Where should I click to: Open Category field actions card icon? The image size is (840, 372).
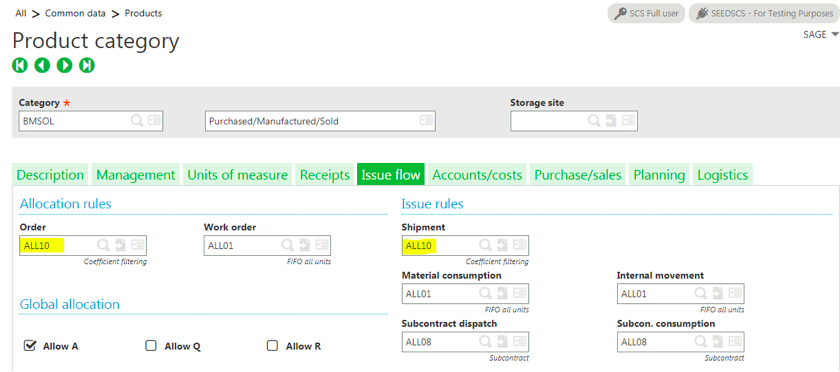[x=154, y=121]
